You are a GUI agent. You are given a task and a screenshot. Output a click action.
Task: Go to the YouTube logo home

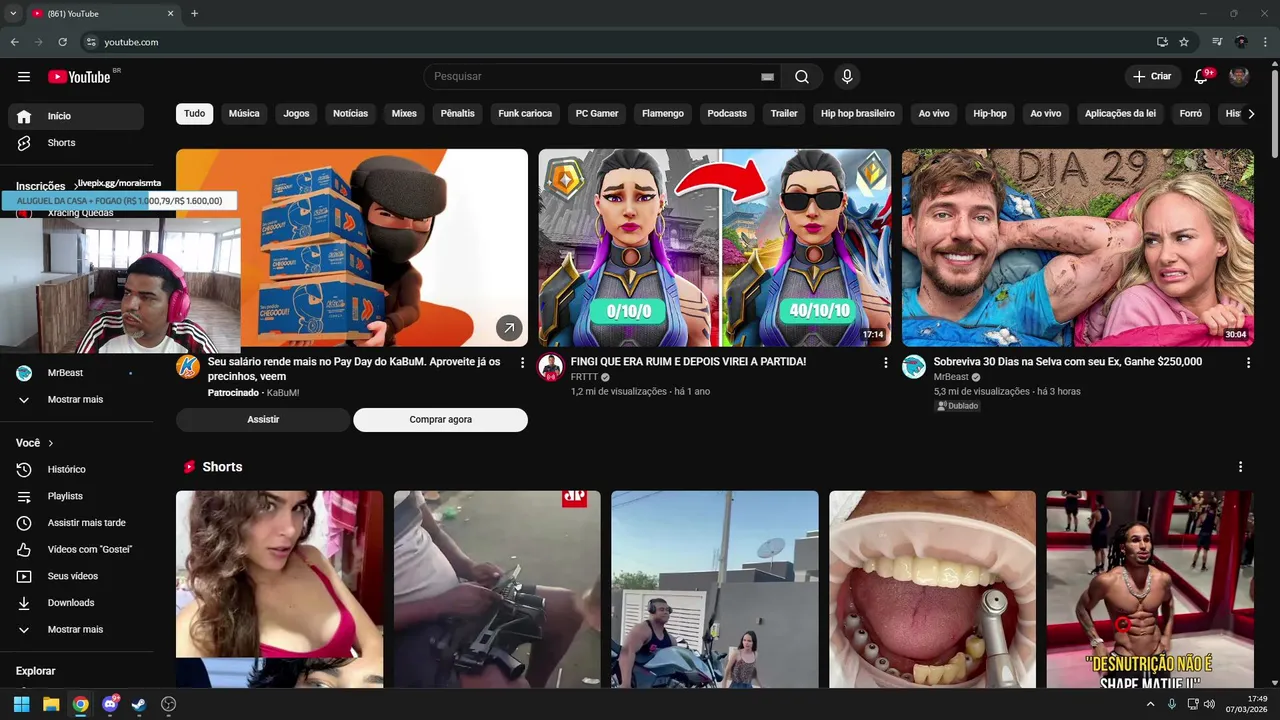click(79, 77)
